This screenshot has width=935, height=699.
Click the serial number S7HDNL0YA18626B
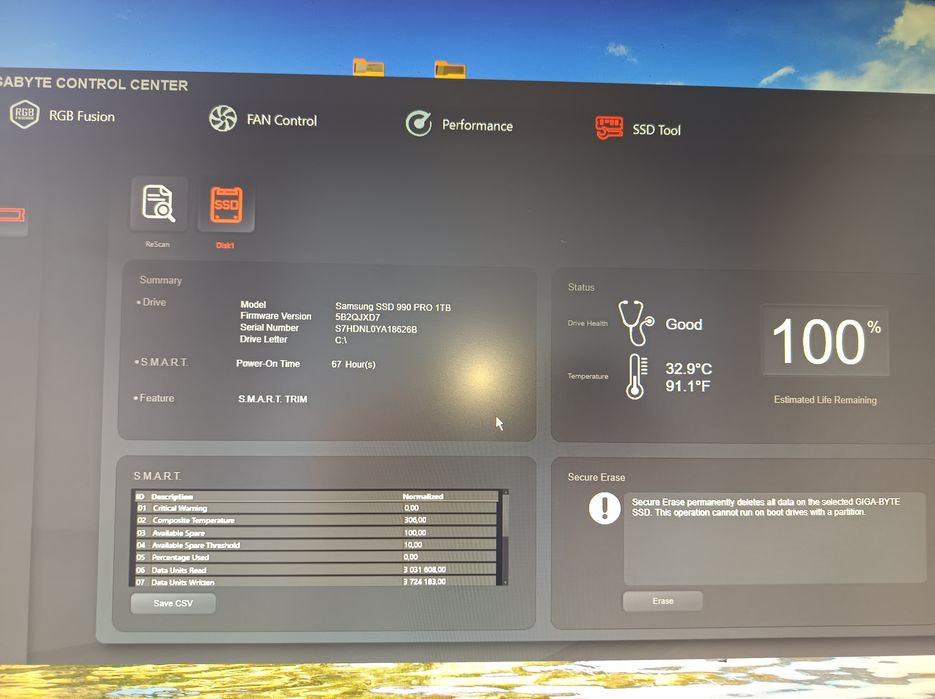(376, 329)
